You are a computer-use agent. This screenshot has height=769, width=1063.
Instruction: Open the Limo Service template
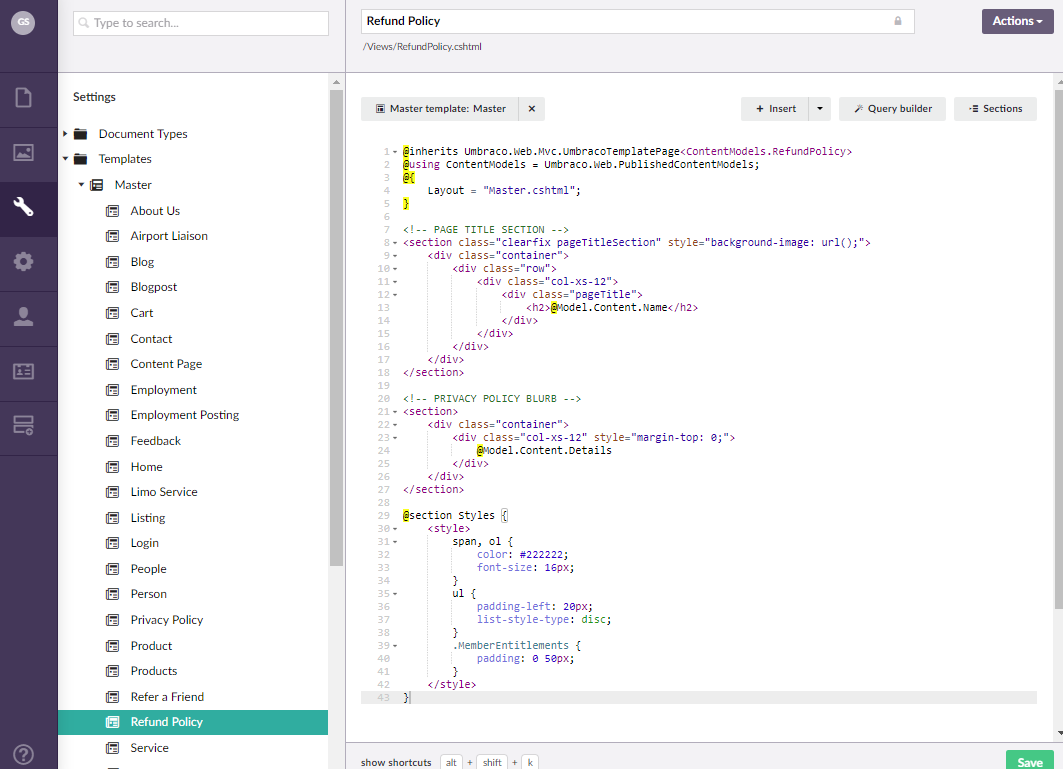[163, 492]
